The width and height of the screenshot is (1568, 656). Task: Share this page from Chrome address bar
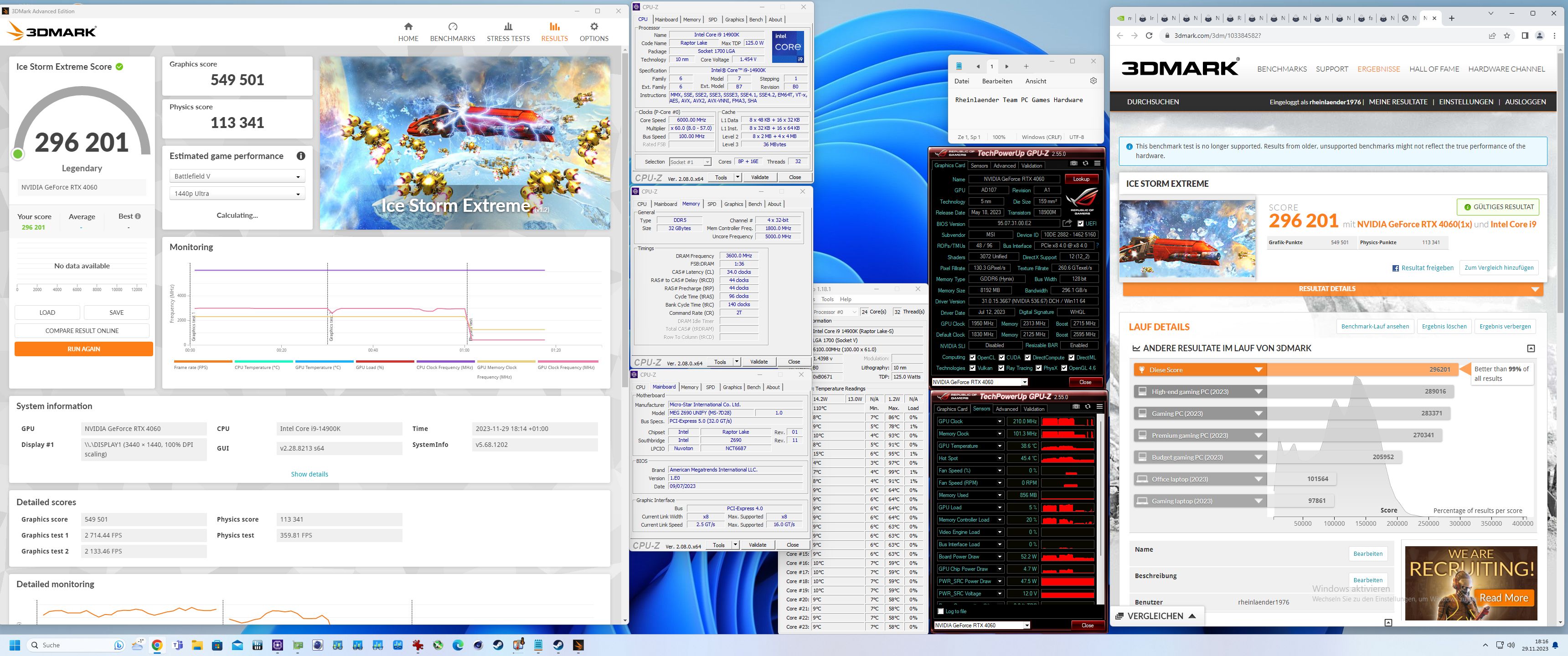[1492, 35]
